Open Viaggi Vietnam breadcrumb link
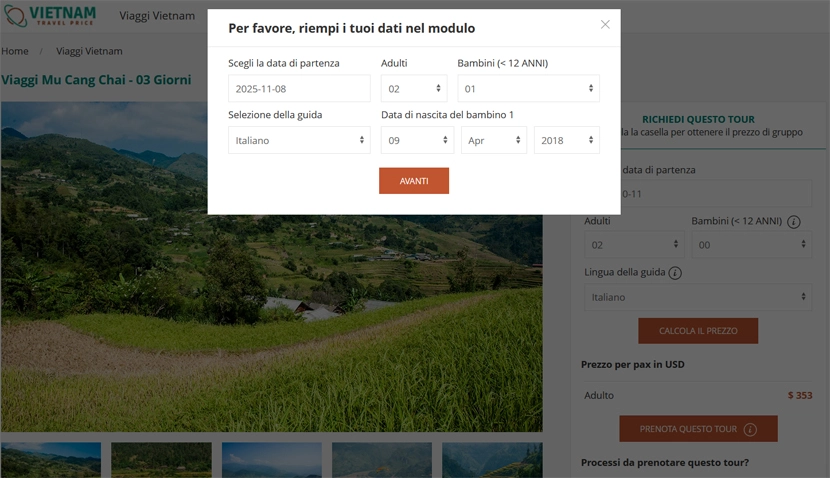Image resolution: width=830 pixels, height=478 pixels. (x=89, y=51)
